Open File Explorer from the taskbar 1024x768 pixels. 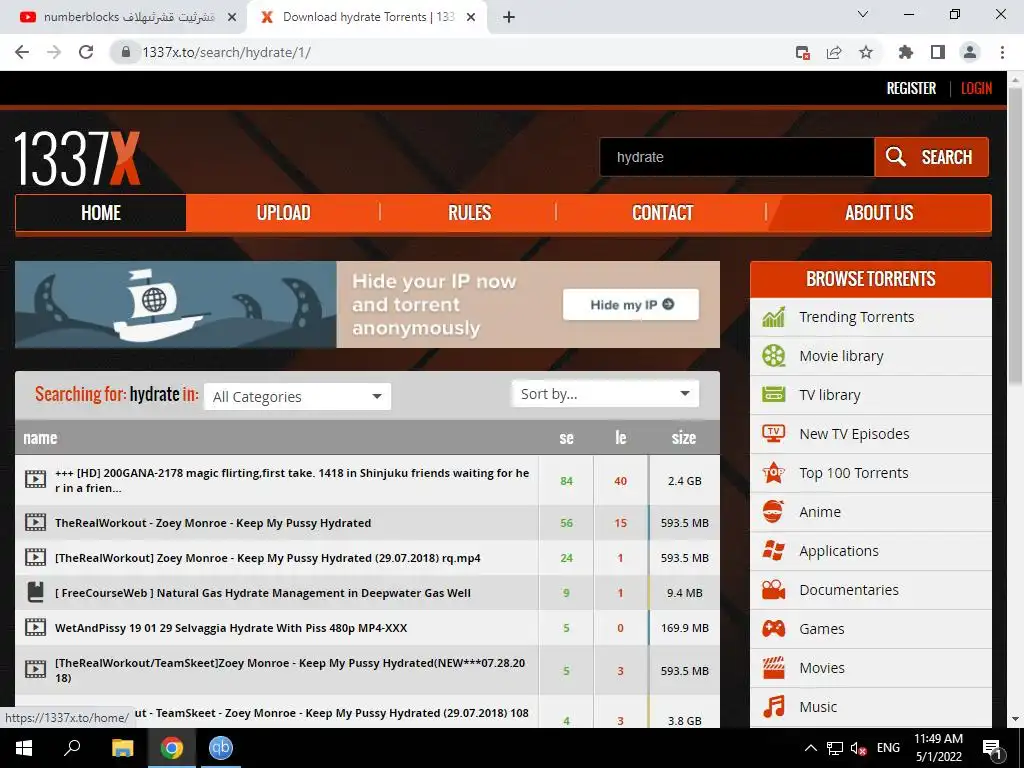[x=122, y=748]
